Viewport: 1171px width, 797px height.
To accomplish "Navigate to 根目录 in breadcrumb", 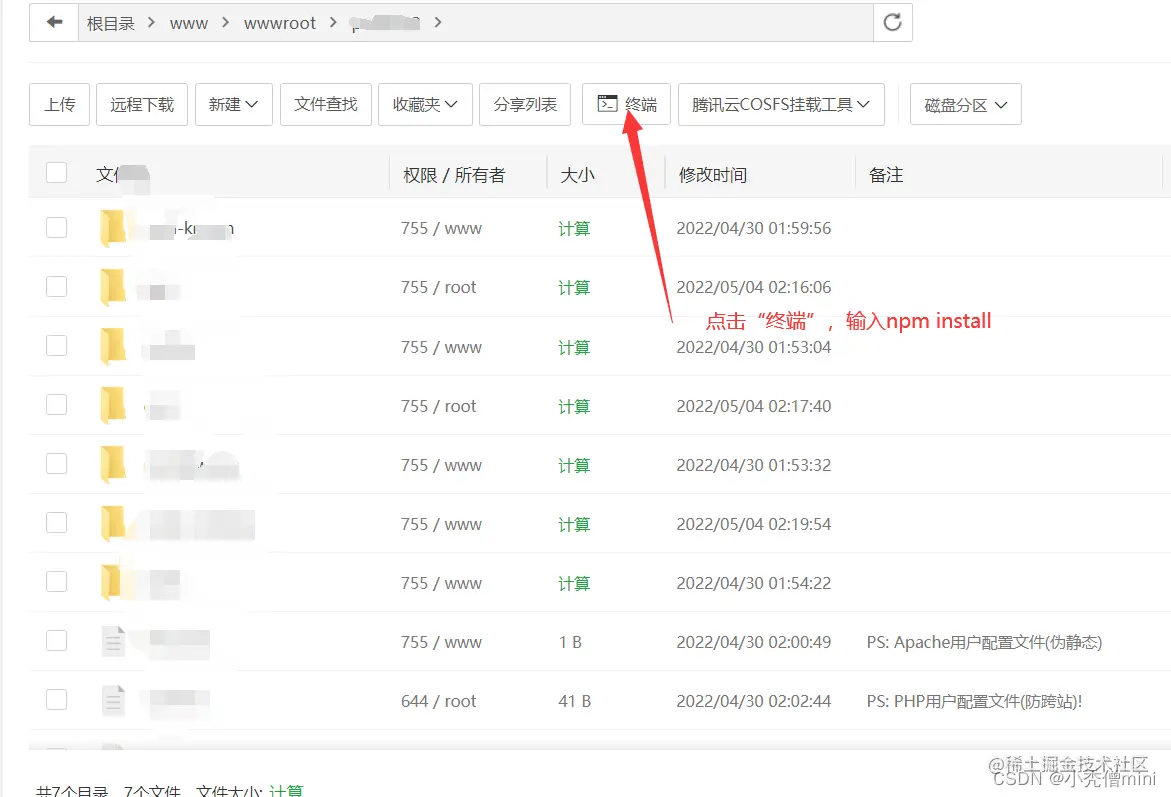I will tap(111, 23).
